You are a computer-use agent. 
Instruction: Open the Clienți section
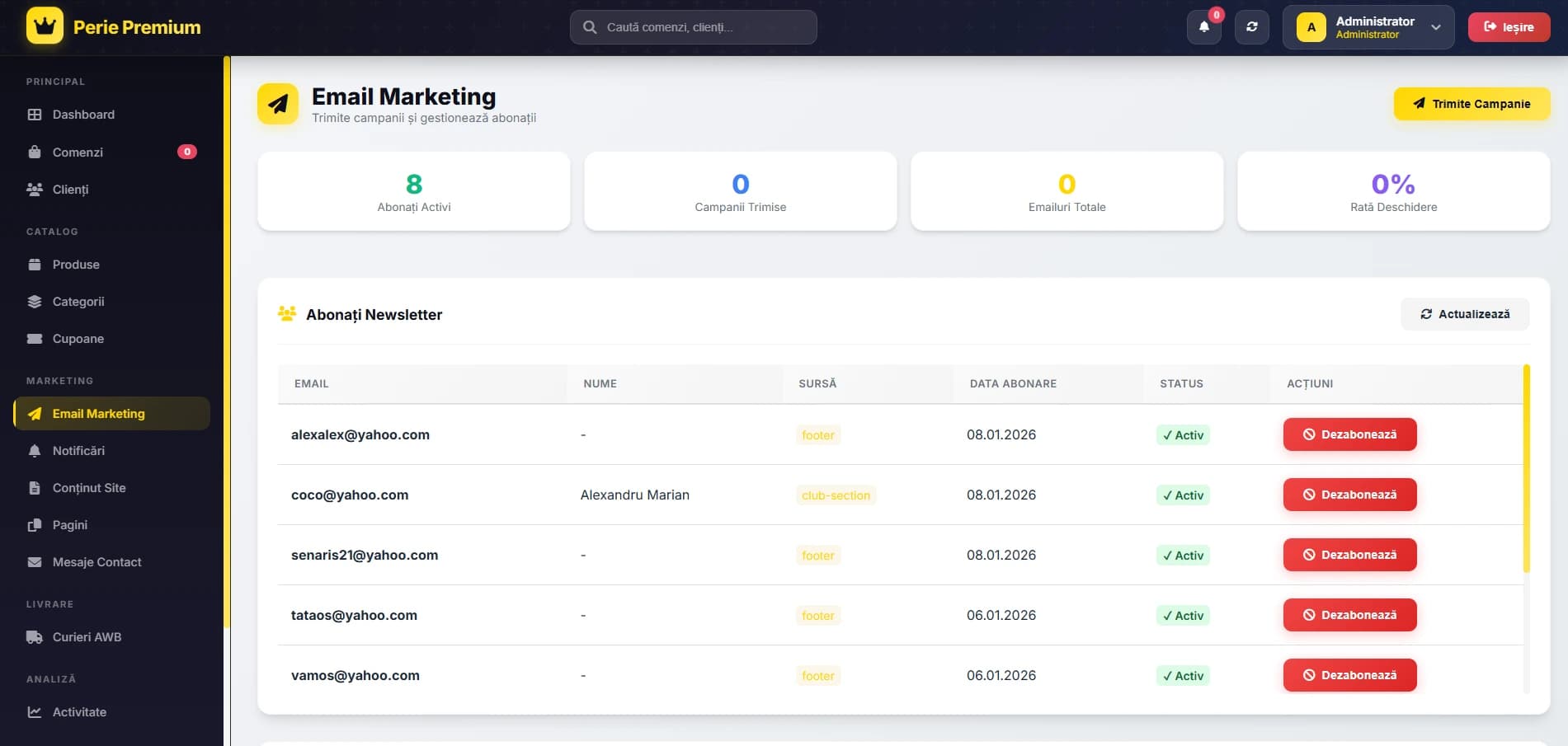click(70, 189)
